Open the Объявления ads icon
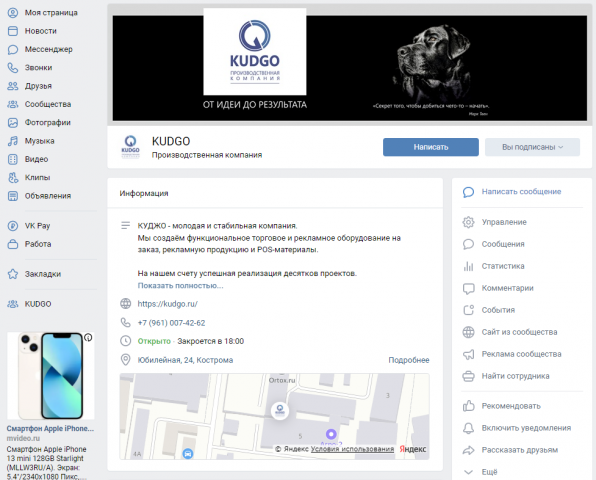The image size is (596, 480). tap(13, 196)
